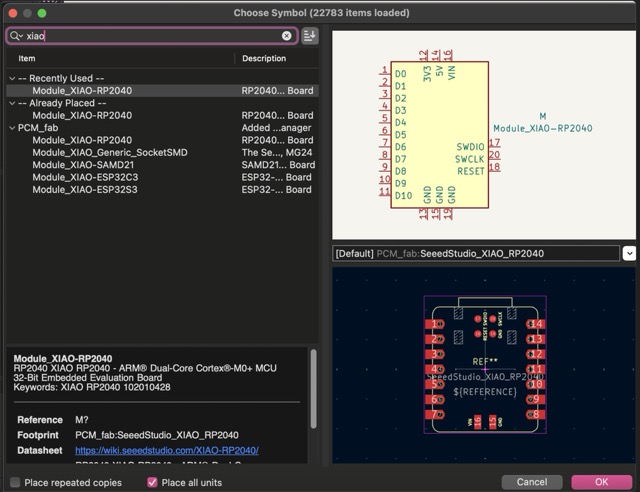This screenshot has height=492, width=640.
Task: Click the description panel scrollbar
Action: pos(313,388)
